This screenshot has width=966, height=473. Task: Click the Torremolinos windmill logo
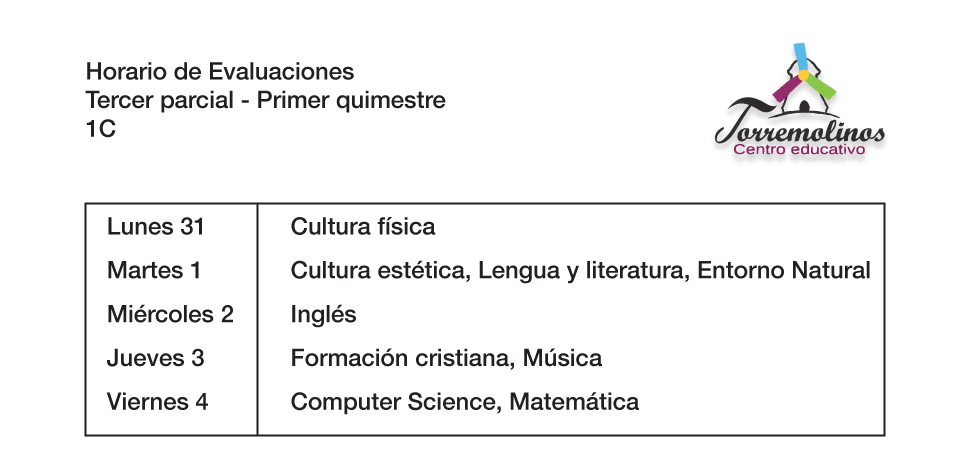tap(800, 102)
